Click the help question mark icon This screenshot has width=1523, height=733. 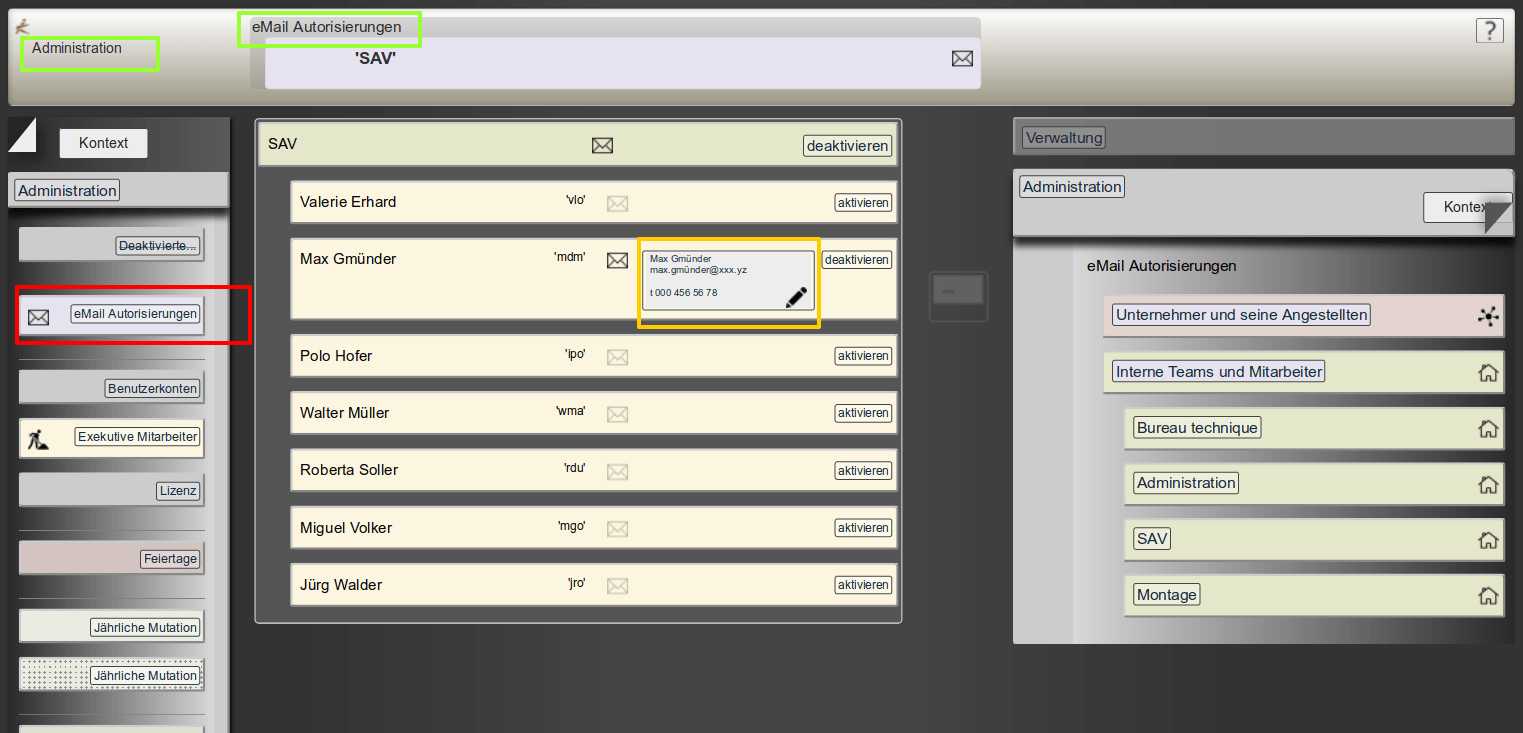pyautogui.click(x=1489, y=31)
